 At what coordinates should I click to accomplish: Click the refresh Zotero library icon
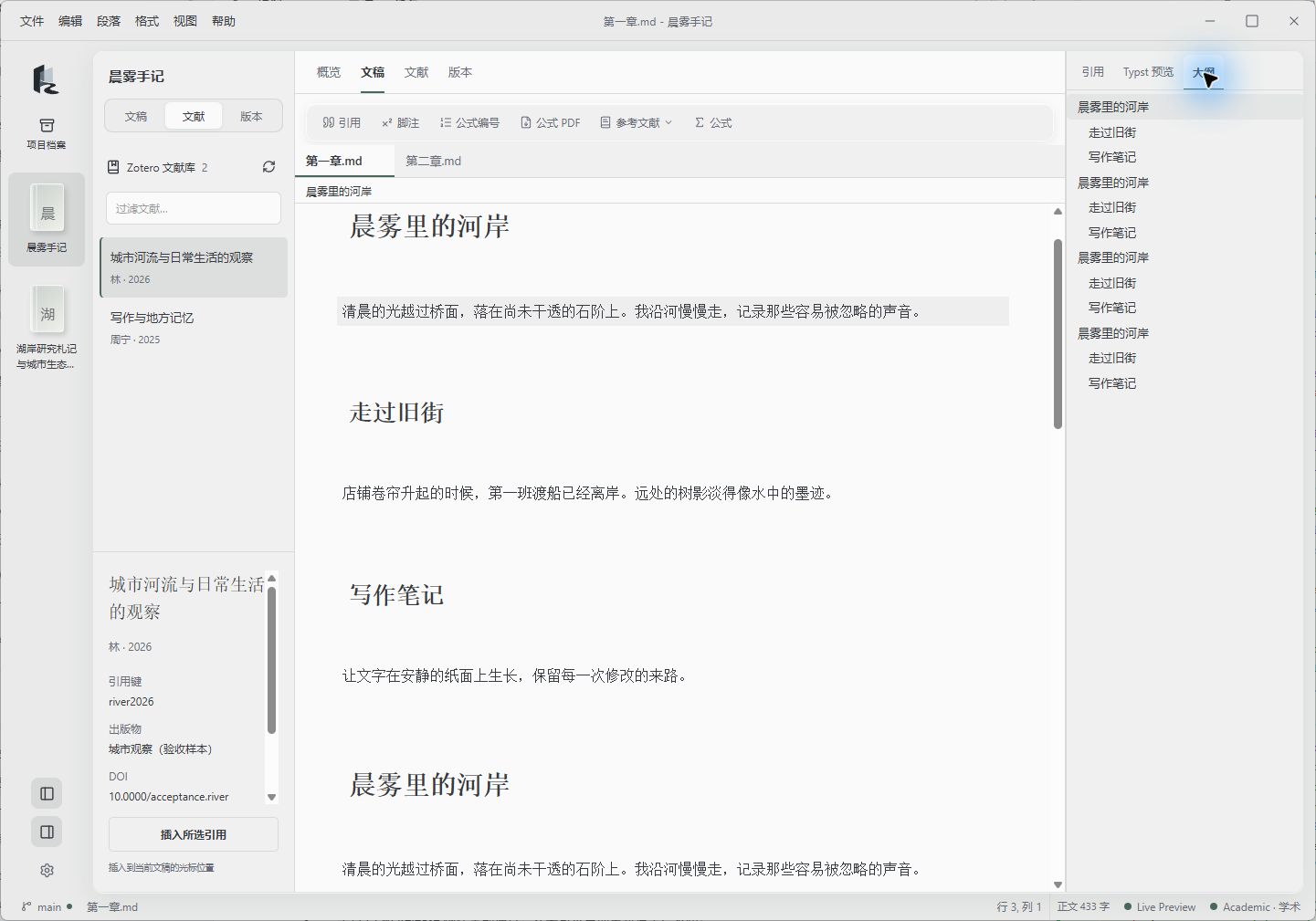(268, 167)
